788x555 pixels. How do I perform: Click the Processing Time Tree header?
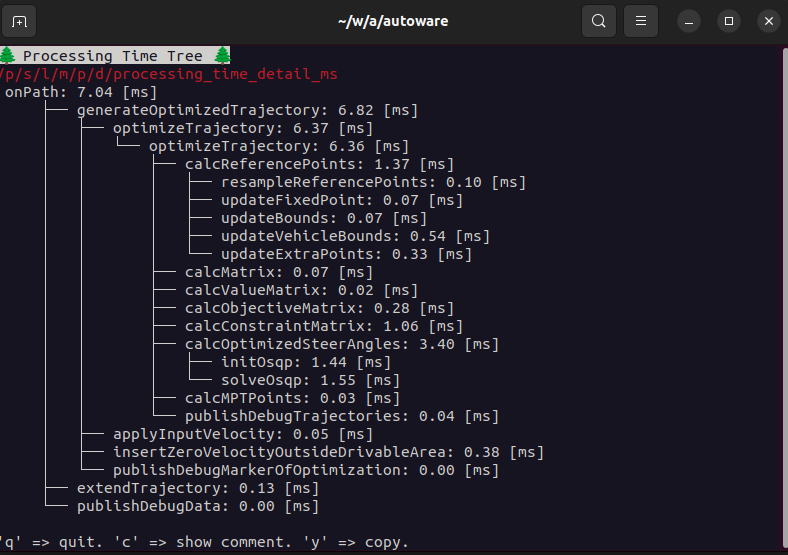click(x=115, y=56)
